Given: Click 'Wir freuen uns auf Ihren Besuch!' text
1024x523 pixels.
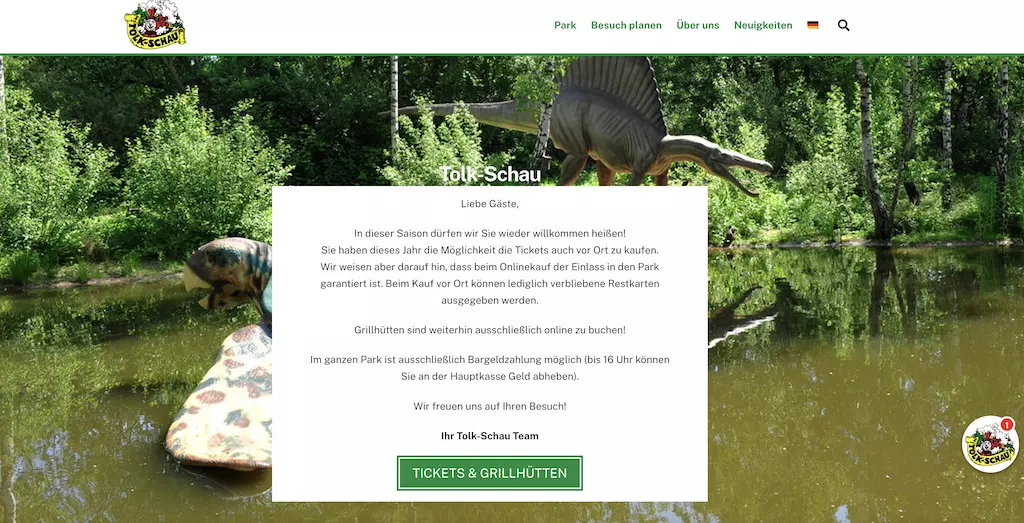Looking at the screenshot, I should click(490, 406).
